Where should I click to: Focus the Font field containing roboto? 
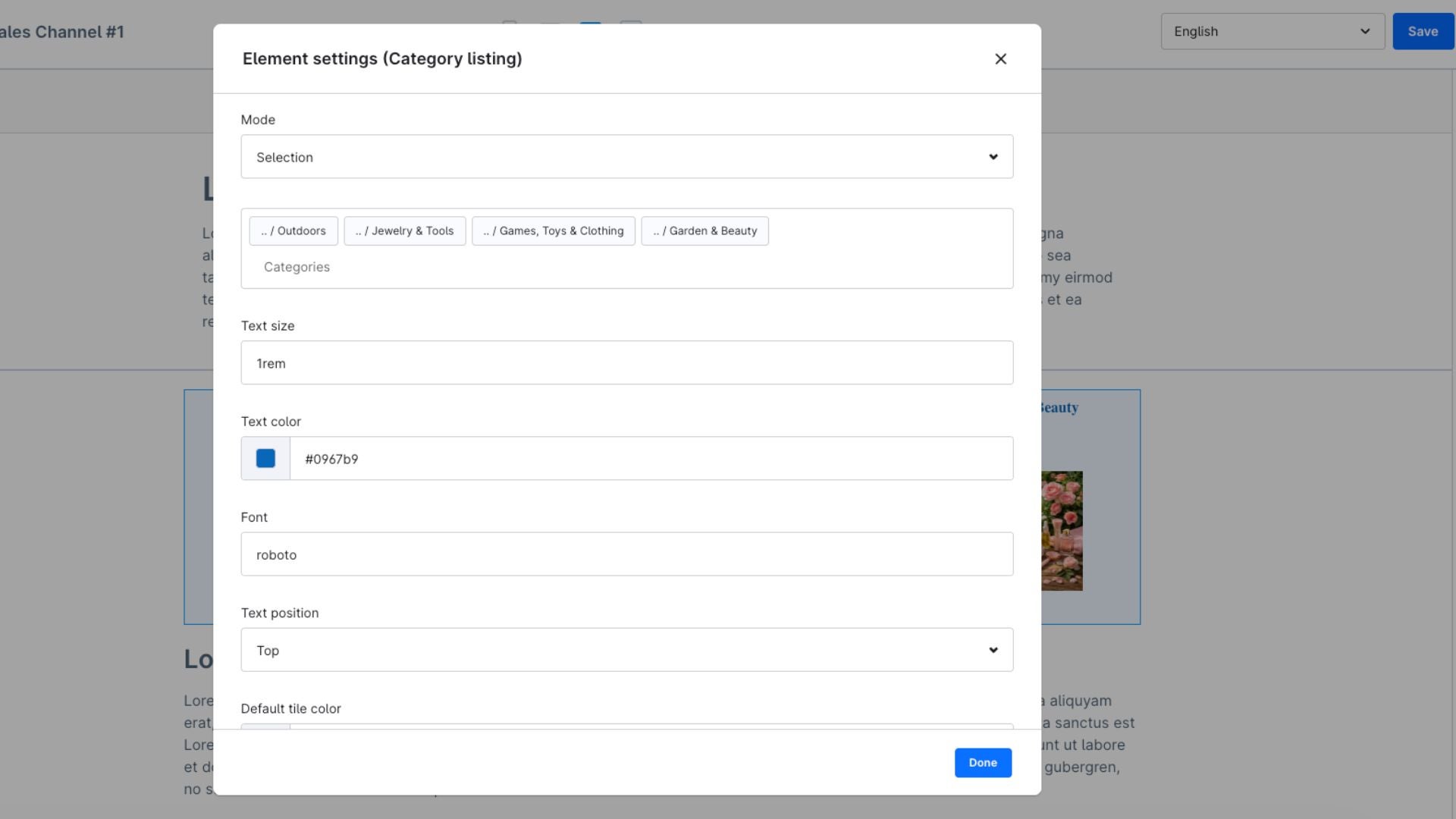coord(626,554)
